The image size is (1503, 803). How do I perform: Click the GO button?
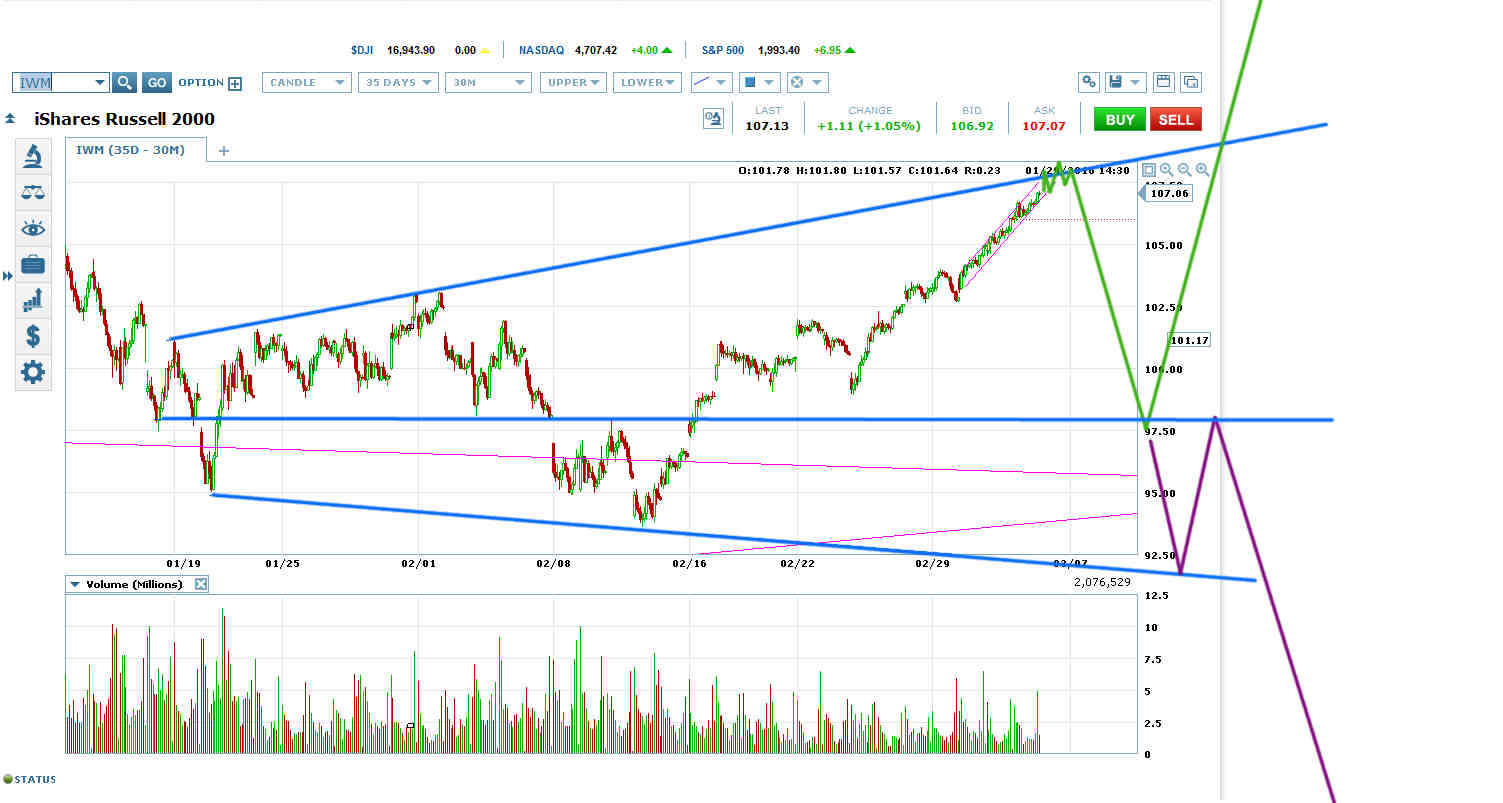pyautogui.click(x=157, y=83)
